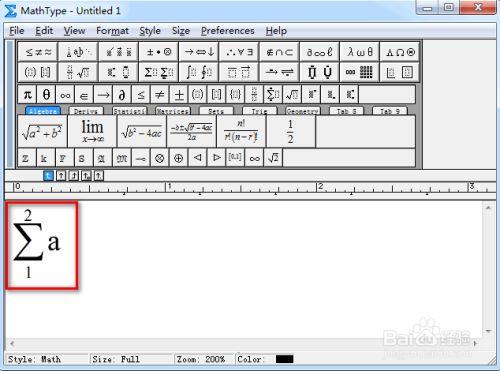The width and height of the screenshot is (500, 371).
Task: Insert the n!/r!(n−r)! expression
Action: pos(241,131)
